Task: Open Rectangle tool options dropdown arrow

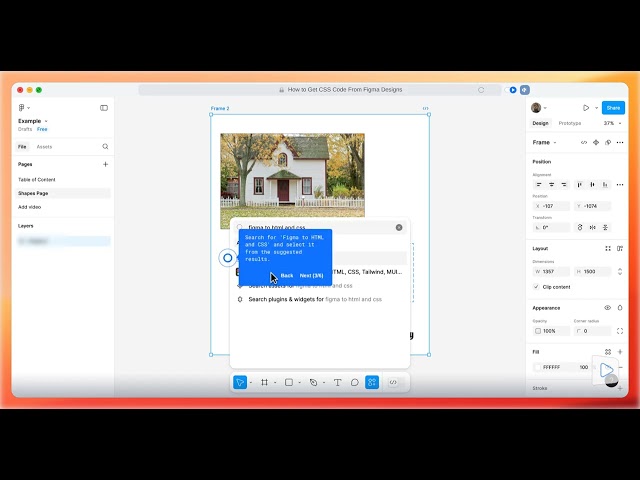Action: pyautogui.click(x=300, y=382)
